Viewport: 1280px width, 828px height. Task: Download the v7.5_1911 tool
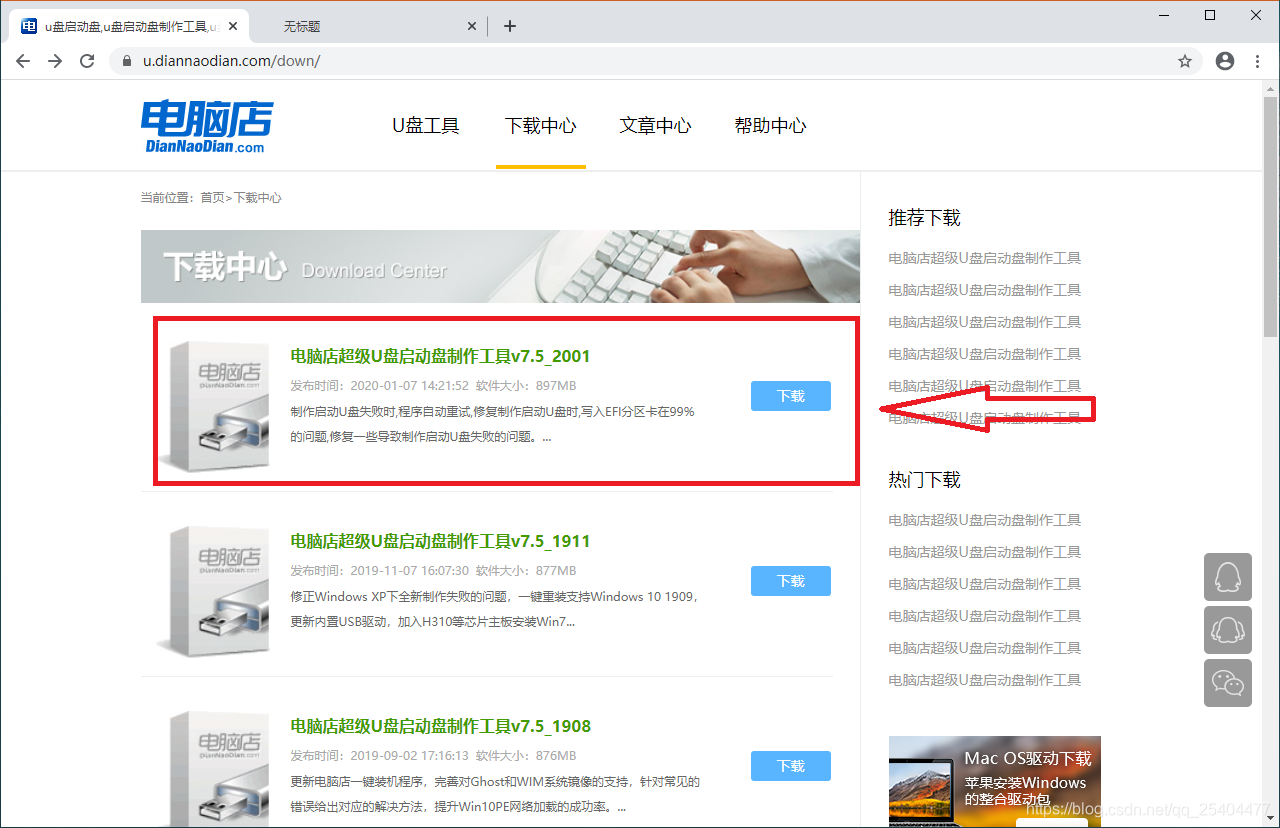click(791, 581)
